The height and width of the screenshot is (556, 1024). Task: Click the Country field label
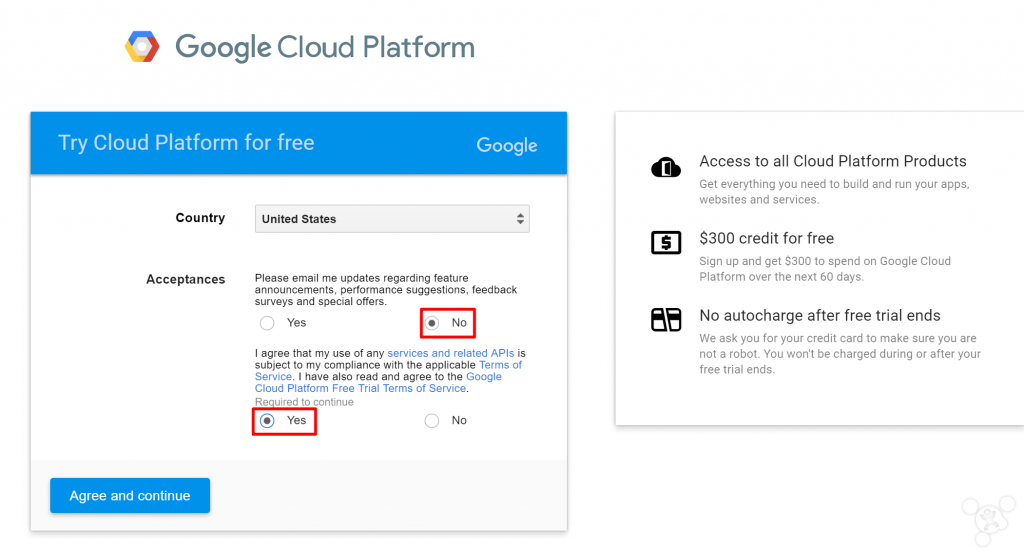click(200, 218)
